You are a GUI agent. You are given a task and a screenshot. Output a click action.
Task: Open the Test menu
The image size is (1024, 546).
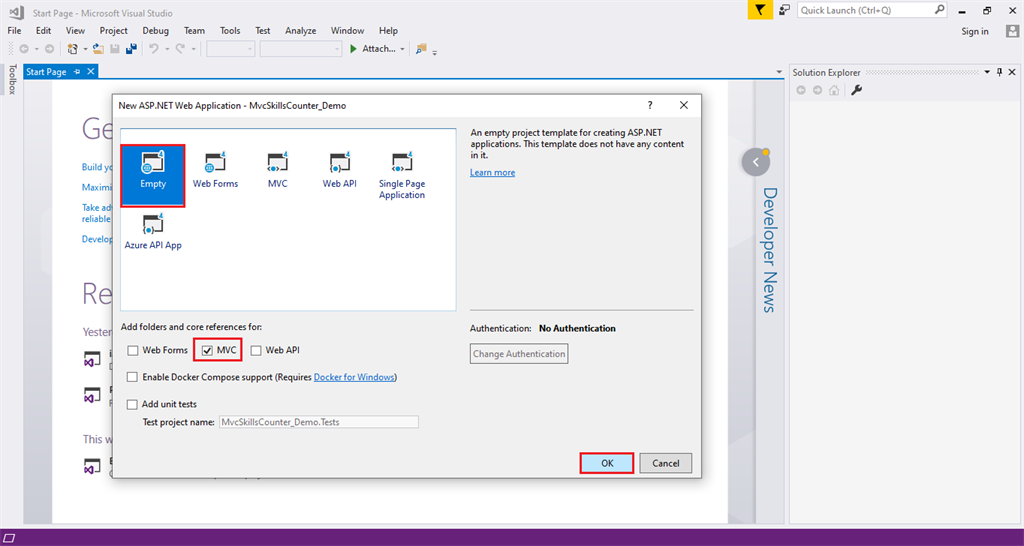pyautogui.click(x=263, y=31)
